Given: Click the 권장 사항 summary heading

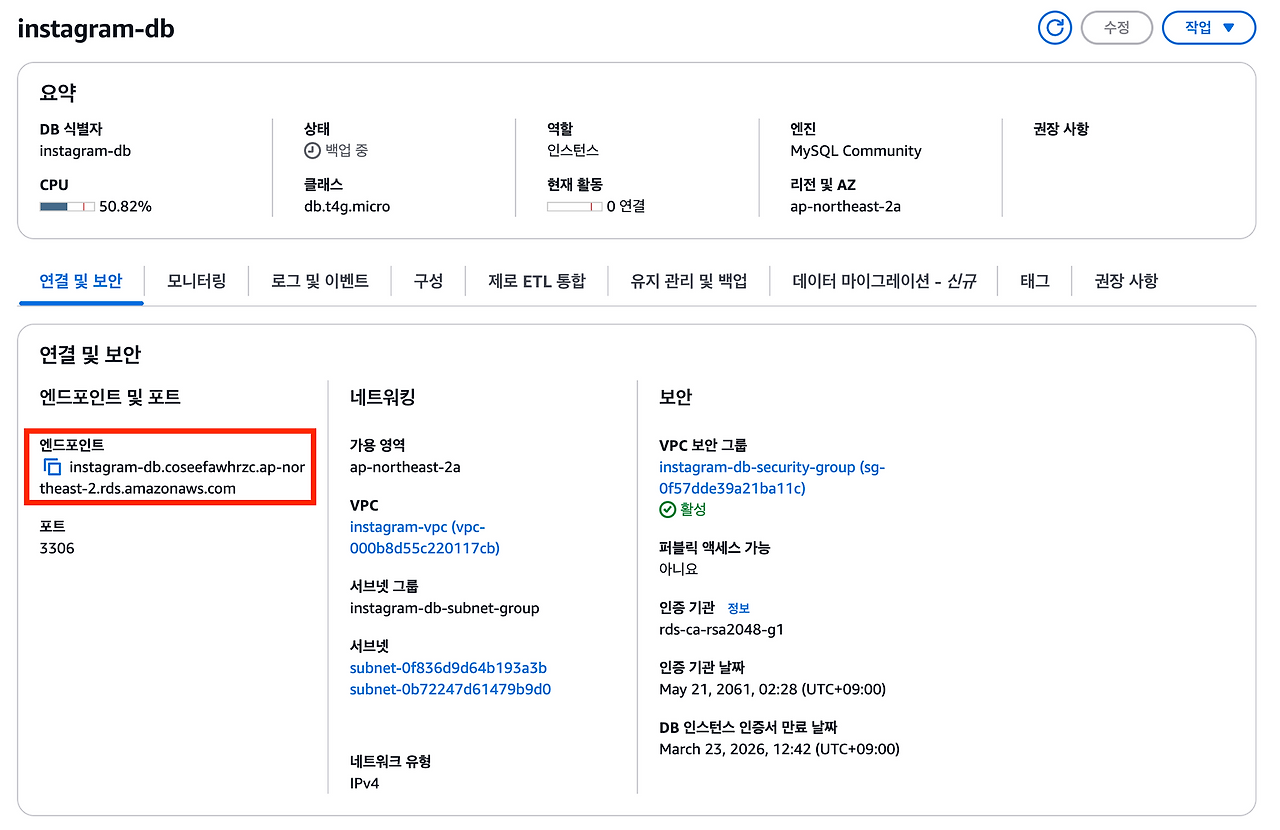Looking at the screenshot, I should click(1061, 129).
